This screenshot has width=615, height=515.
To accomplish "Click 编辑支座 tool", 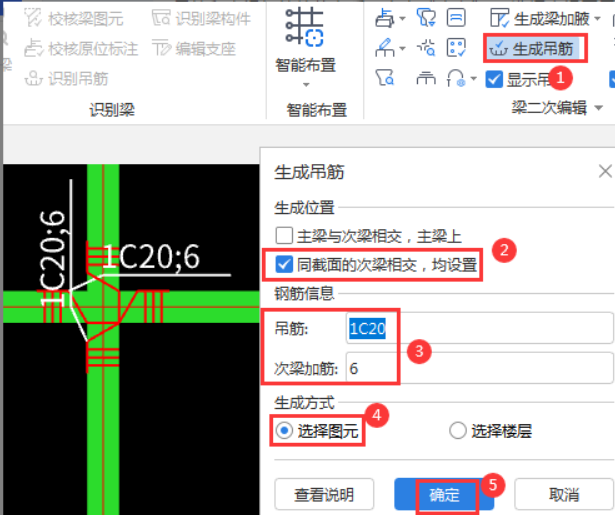I will [194, 49].
